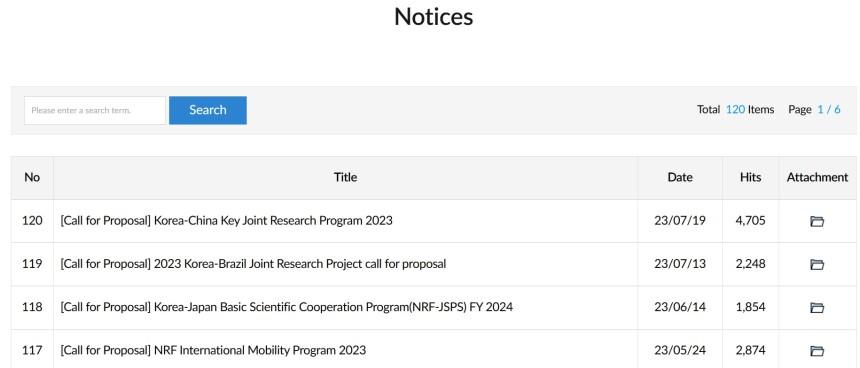Click the Date column header
The image size is (860, 368).
(x=680, y=177)
